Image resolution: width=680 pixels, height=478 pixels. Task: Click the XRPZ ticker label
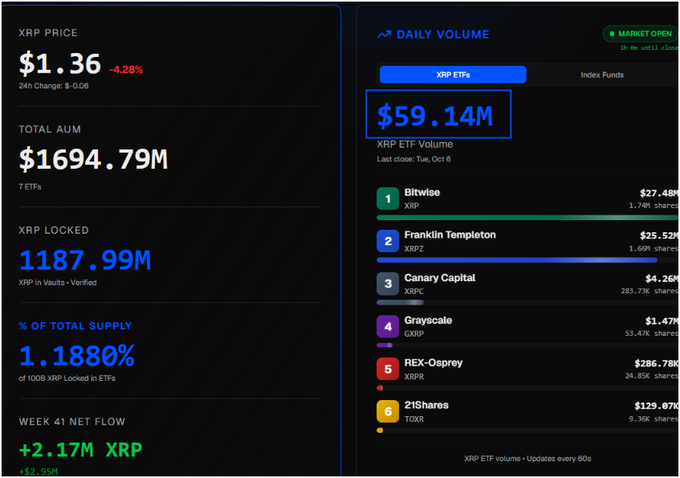pyautogui.click(x=414, y=249)
